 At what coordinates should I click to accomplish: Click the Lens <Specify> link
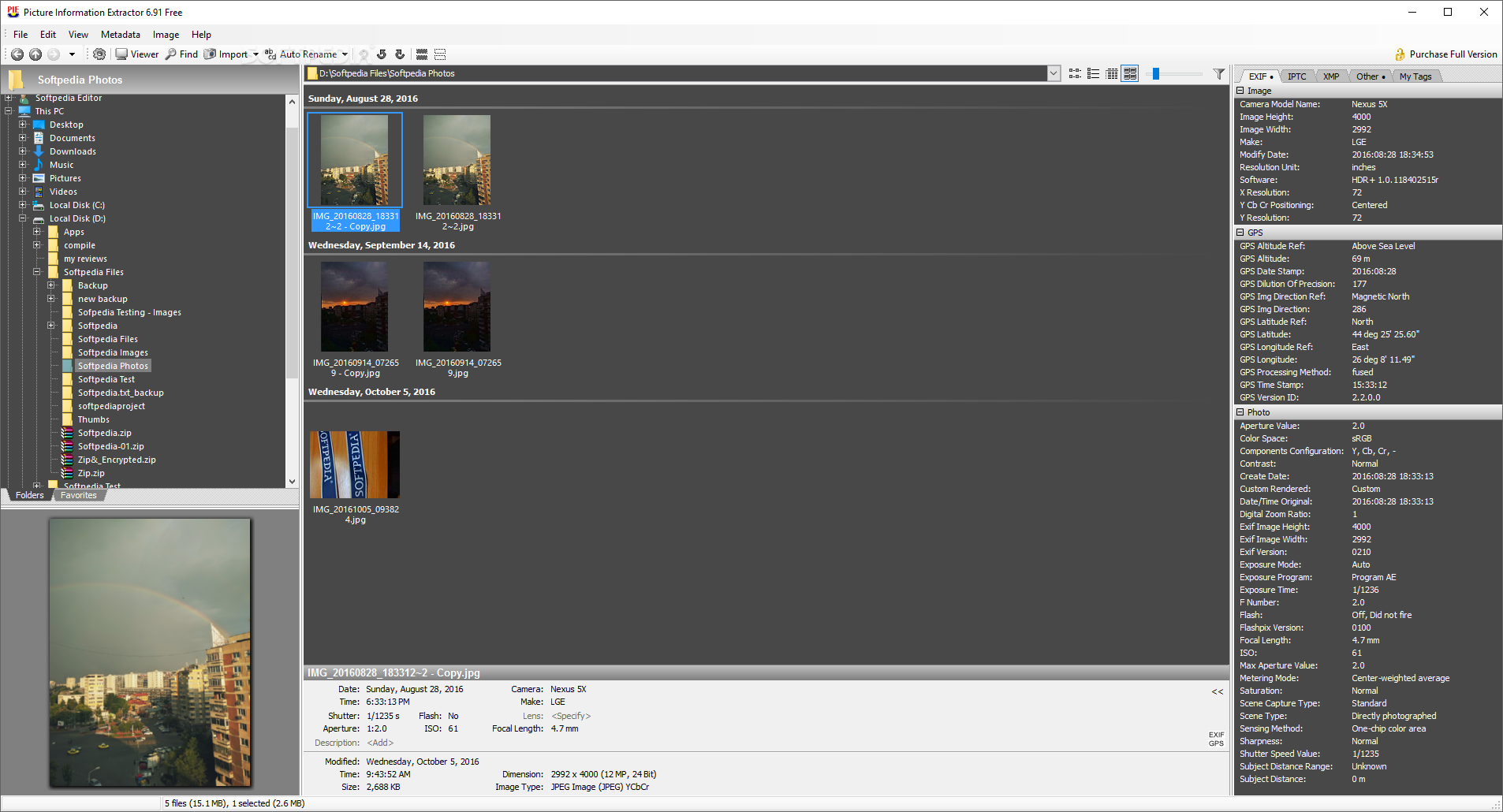coord(571,716)
